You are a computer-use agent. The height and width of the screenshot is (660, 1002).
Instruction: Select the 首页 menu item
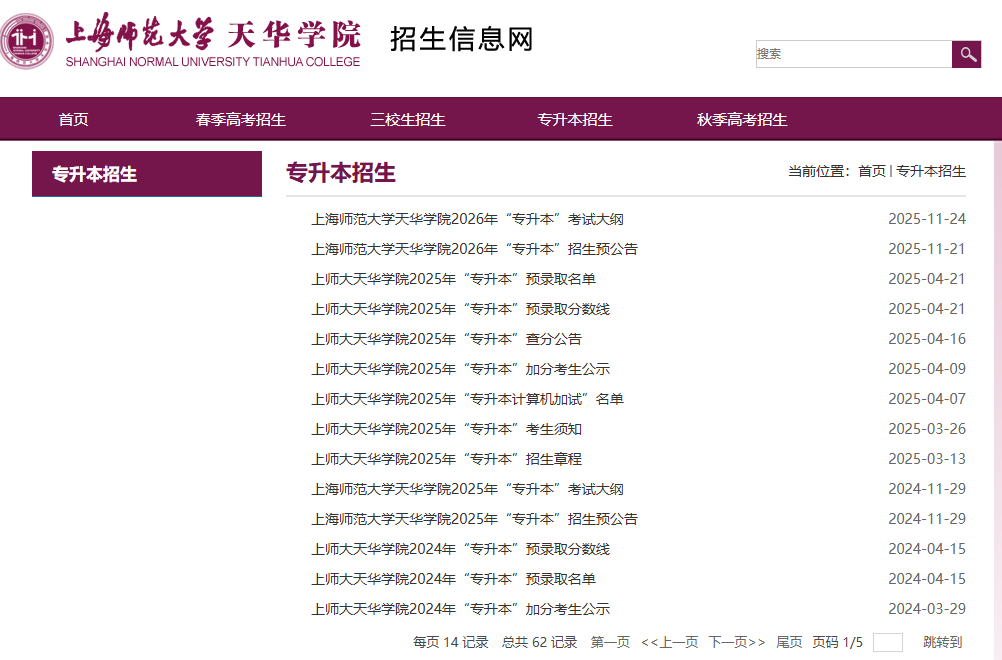(x=72, y=119)
